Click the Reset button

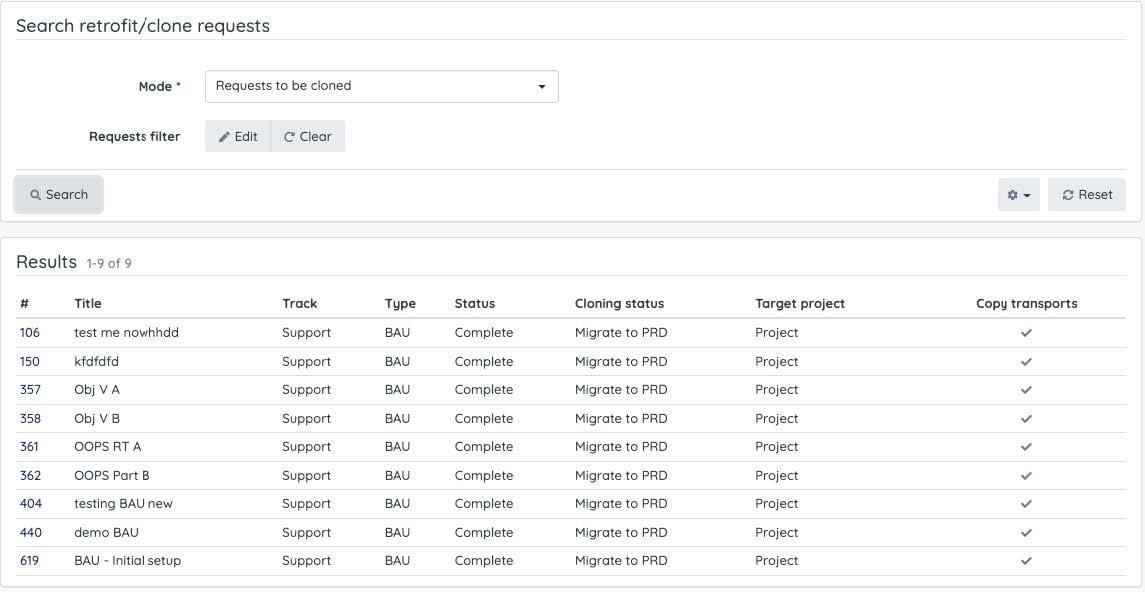click(1086, 194)
